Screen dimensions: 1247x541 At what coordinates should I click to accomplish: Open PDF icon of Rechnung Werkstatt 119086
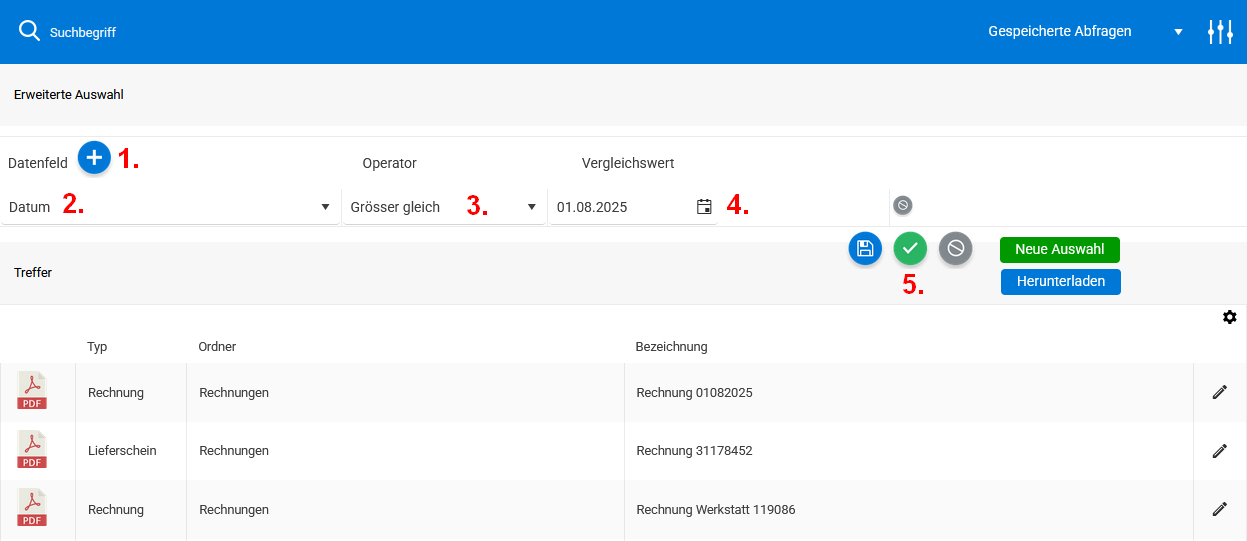(x=32, y=509)
